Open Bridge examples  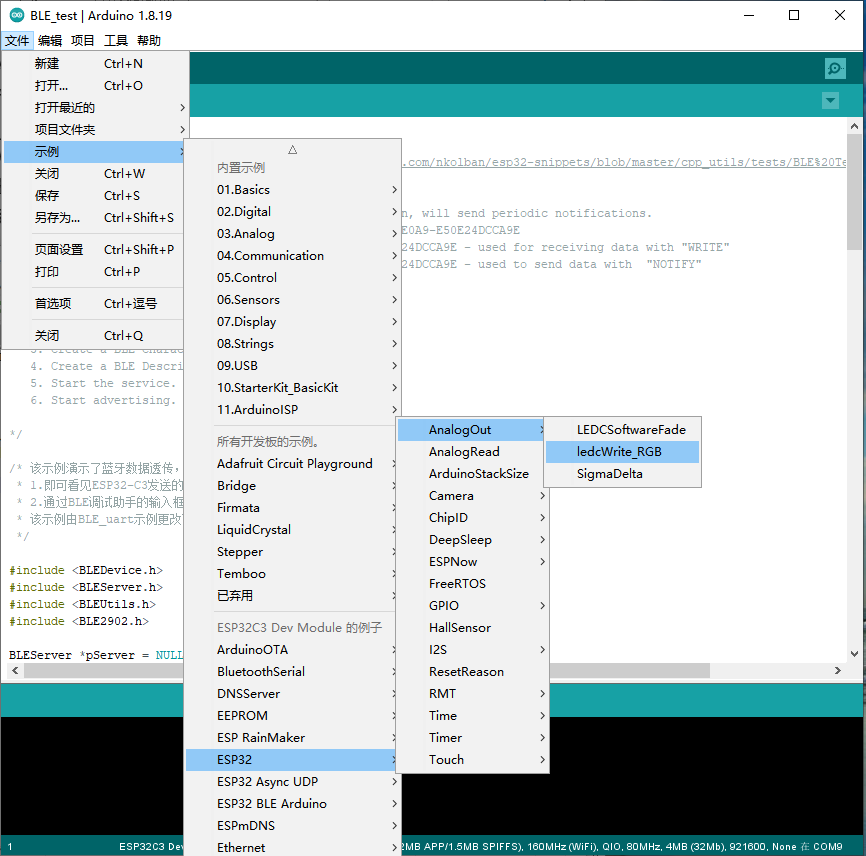tap(292, 486)
